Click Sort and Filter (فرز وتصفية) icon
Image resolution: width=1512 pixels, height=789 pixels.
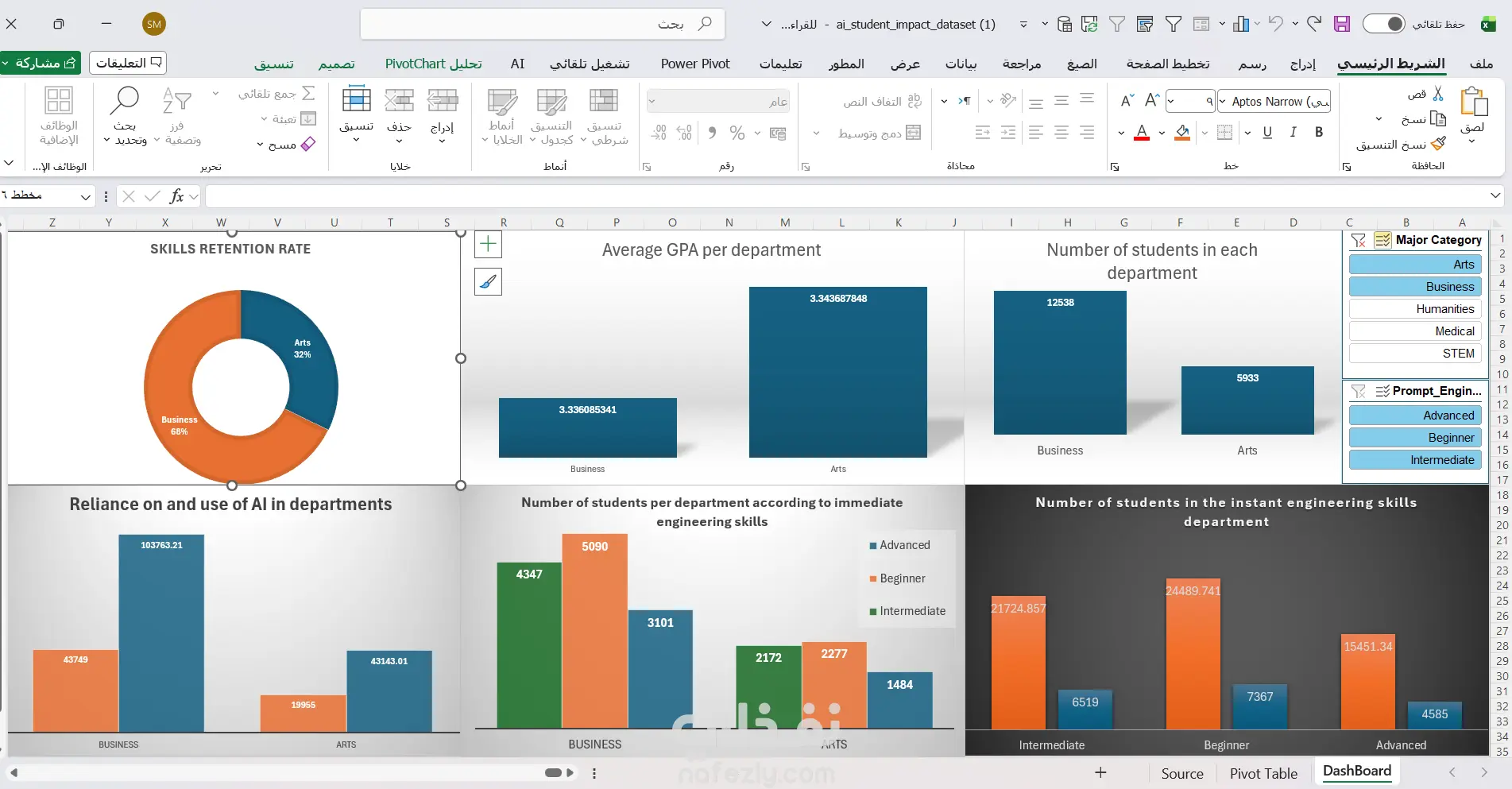(x=177, y=101)
